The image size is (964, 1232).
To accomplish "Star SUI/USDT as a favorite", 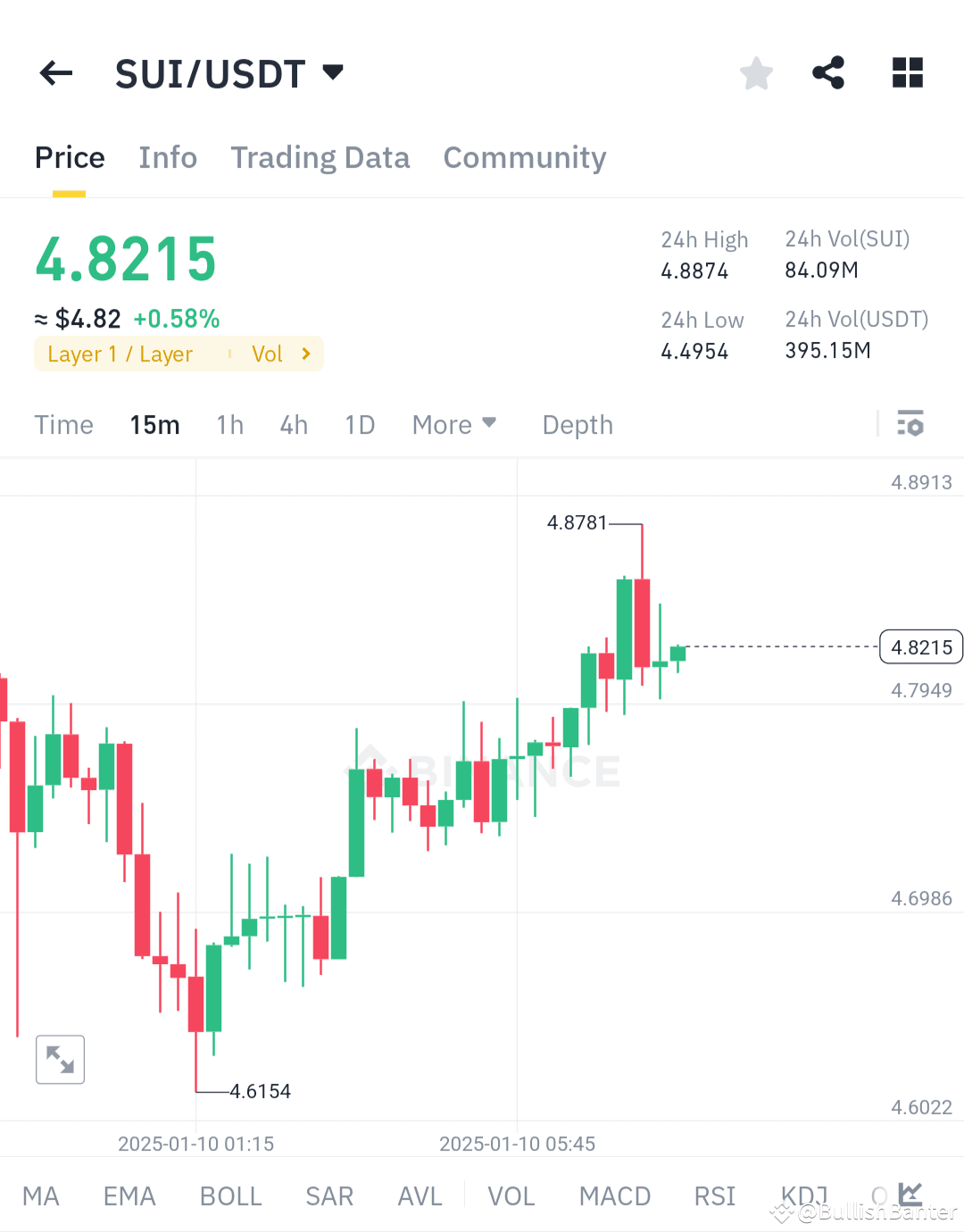I will tap(756, 73).
